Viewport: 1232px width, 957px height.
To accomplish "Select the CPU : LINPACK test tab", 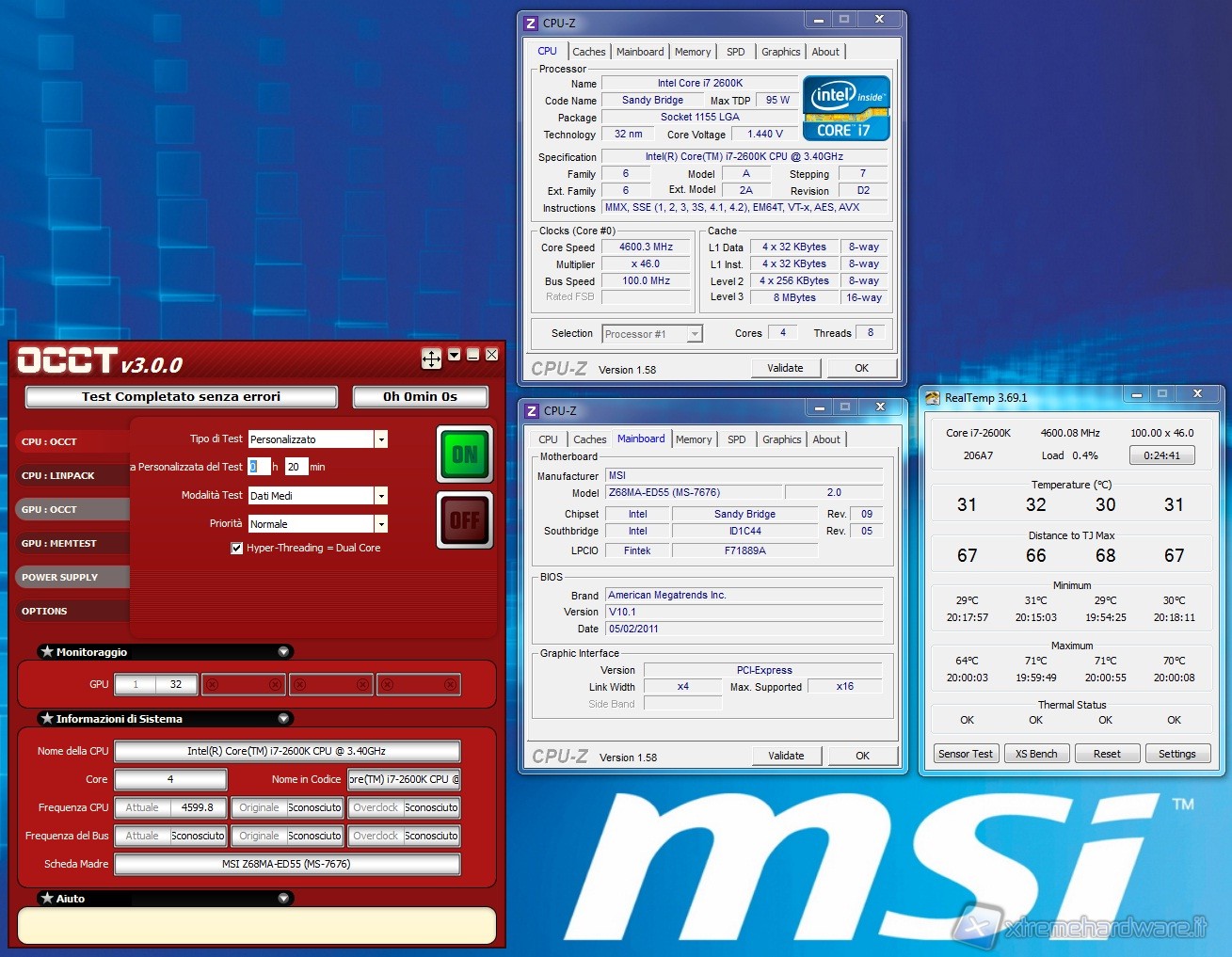I will pos(58,475).
